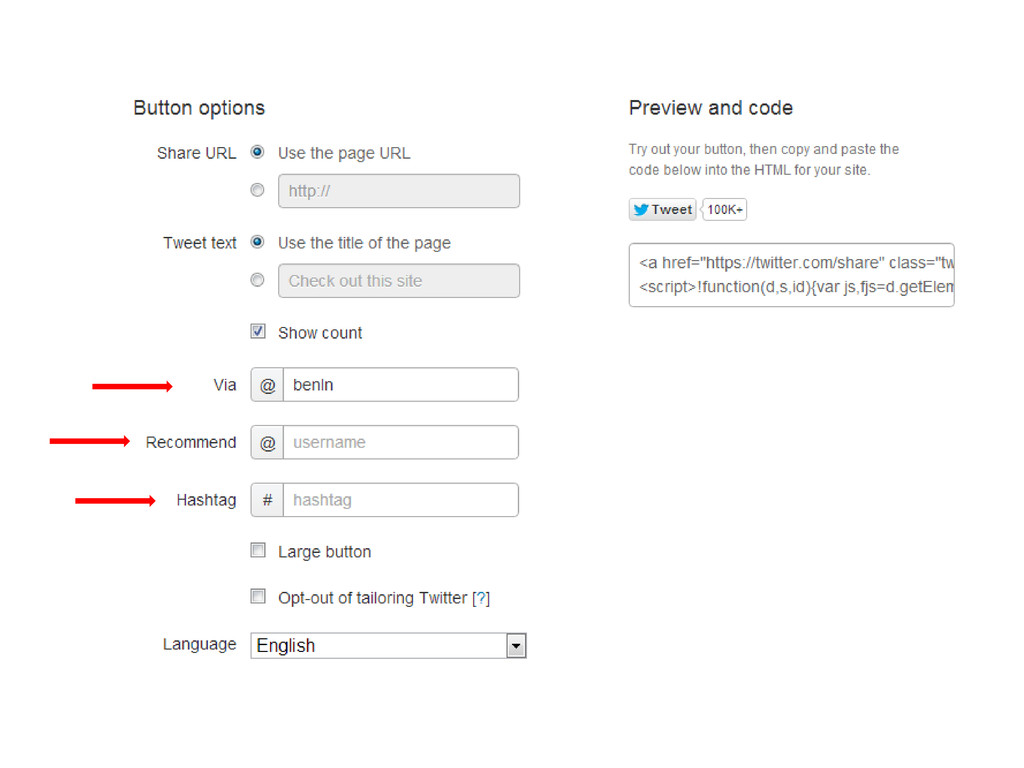Click the 'Check out this site' text field
Image resolution: width=1024 pixels, height=768 pixels.
click(399, 281)
